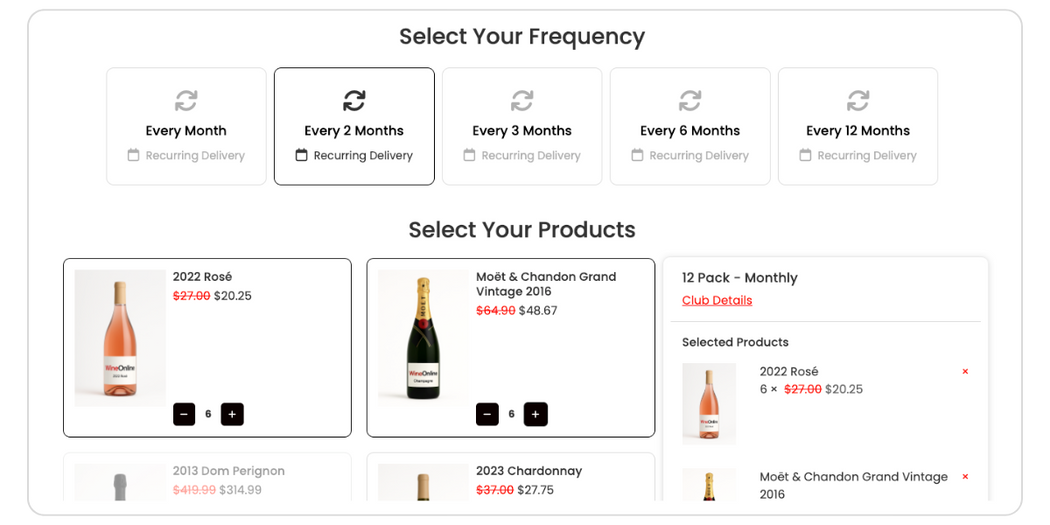
Task: Click the Every 2 Months refresh icon
Action: [x=354, y=101]
